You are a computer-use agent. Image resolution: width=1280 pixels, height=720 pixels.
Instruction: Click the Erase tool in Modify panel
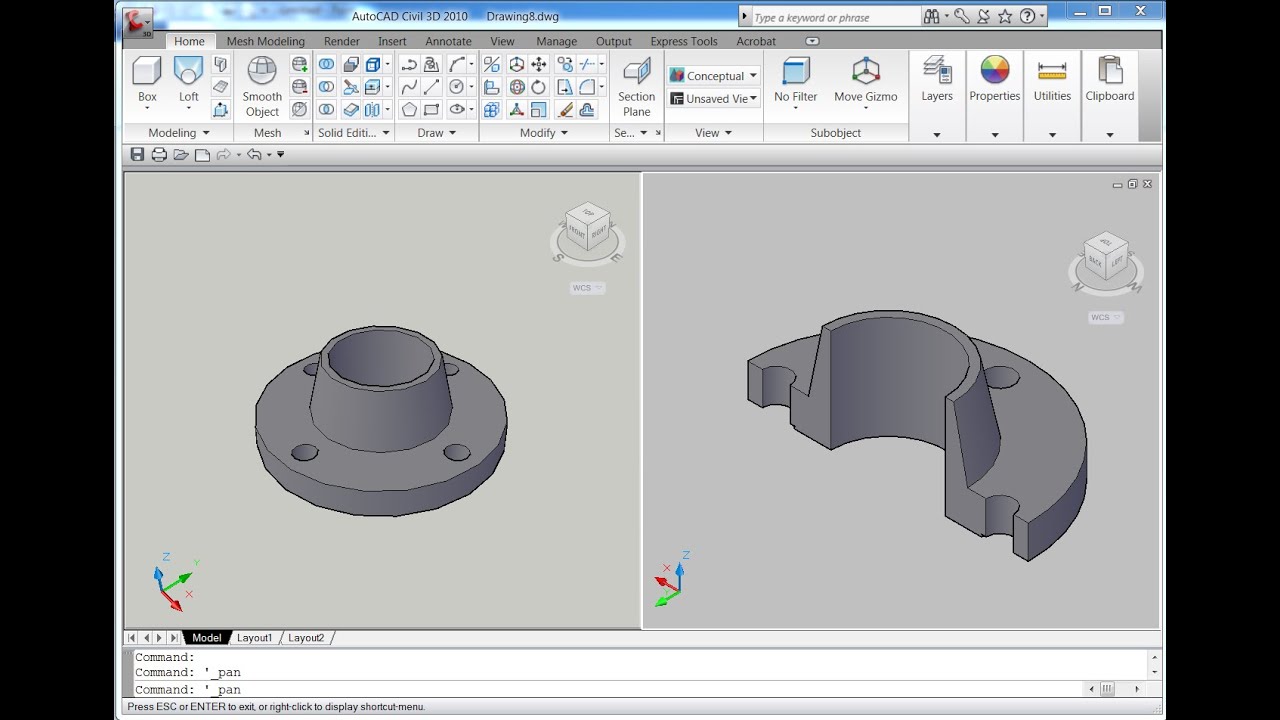[564, 110]
